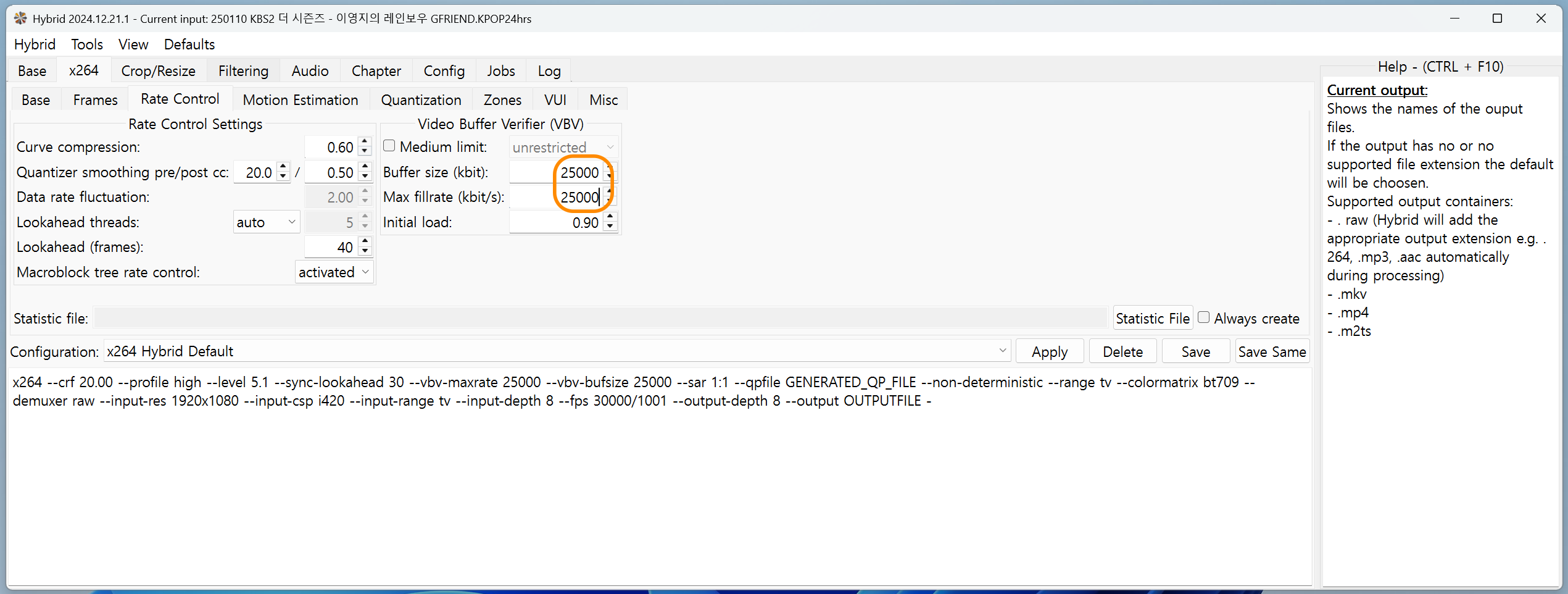
Task: Click the Data rate fluctuation 2.00 field
Action: click(331, 197)
